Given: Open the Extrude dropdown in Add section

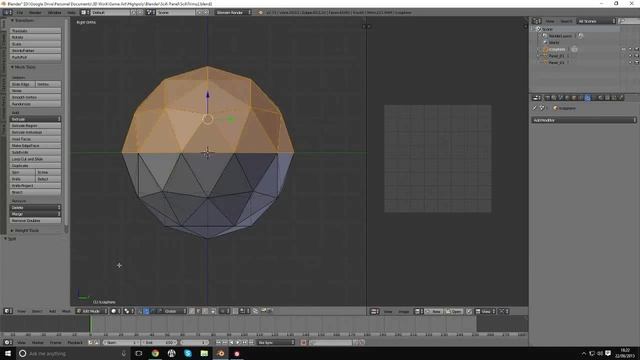Looking at the screenshot, I should pyautogui.click(x=36, y=119).
